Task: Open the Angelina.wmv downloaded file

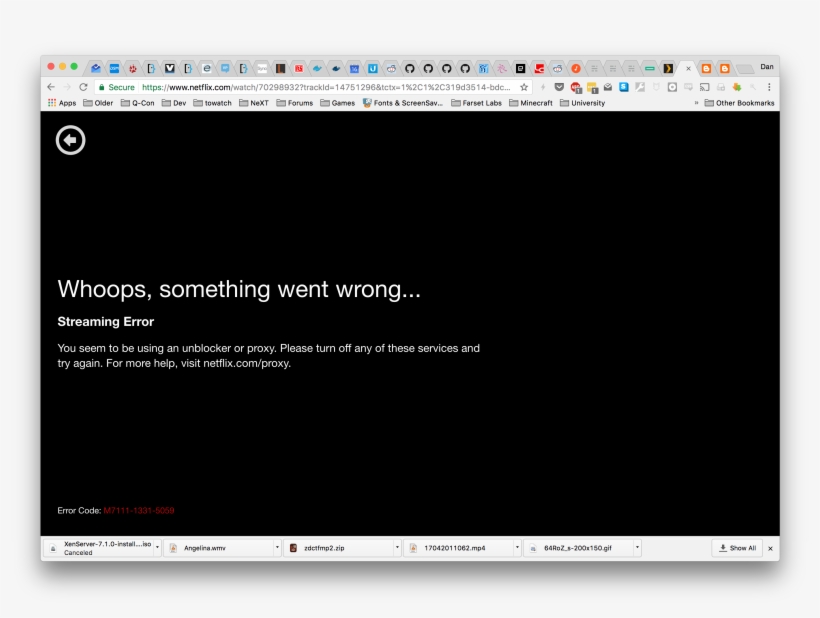Action: pyautogui.click(x=219, y=548)
